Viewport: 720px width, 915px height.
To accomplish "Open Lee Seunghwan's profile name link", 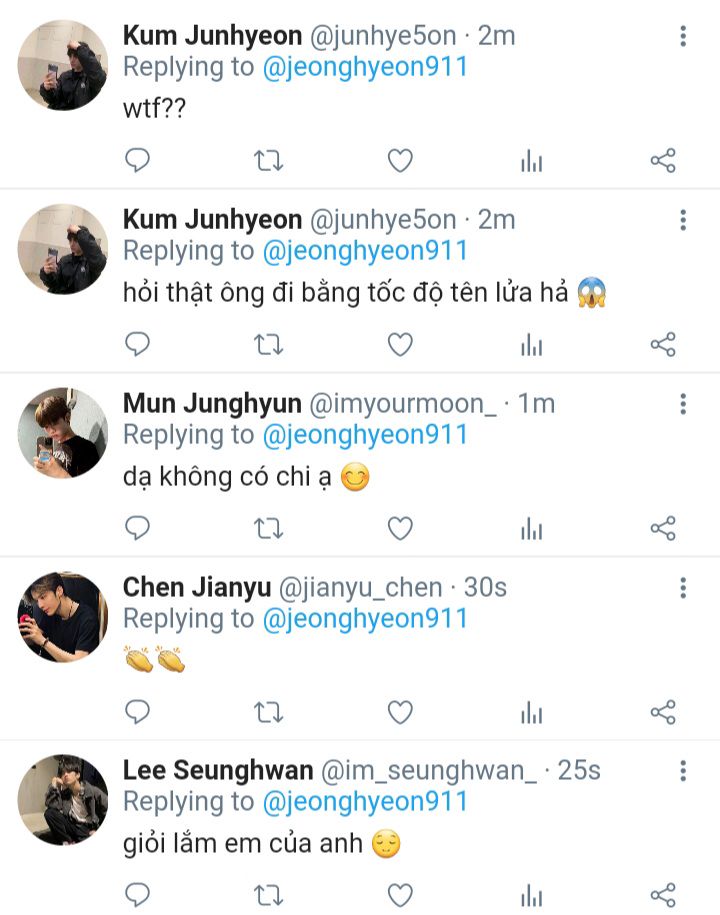I will pyautogui.click(x=216, y=770).
